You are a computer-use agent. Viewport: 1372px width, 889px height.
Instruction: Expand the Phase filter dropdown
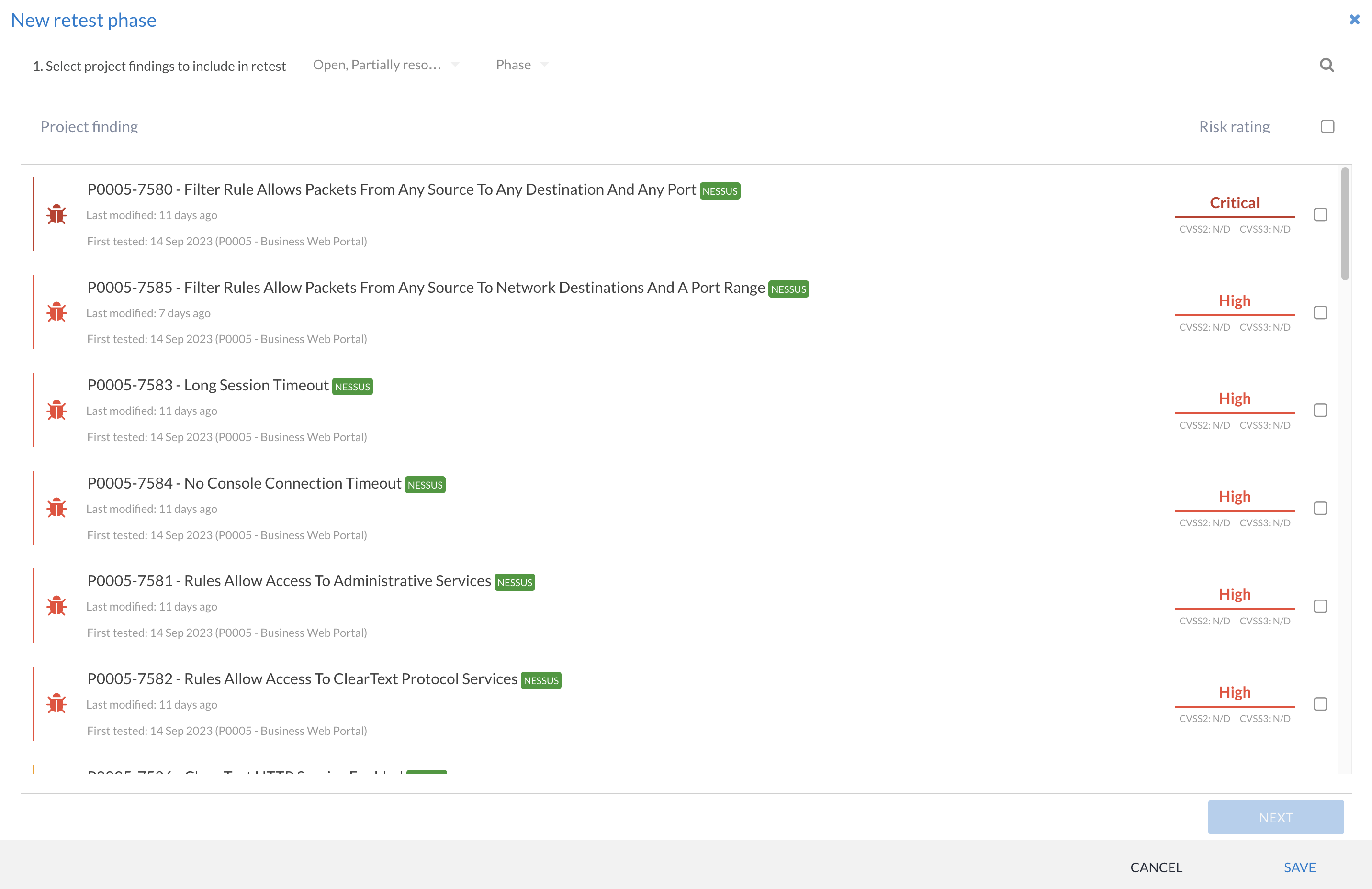522,65
